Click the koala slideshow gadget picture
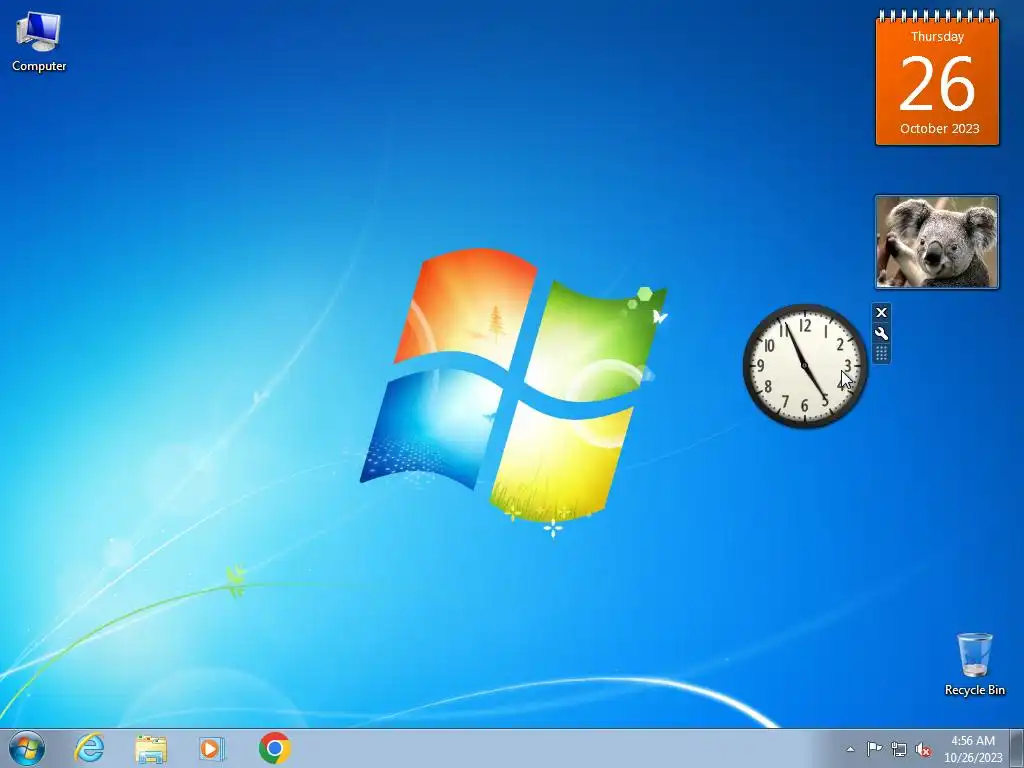Viewport: 1024px width, 768px height. point(937,242)
